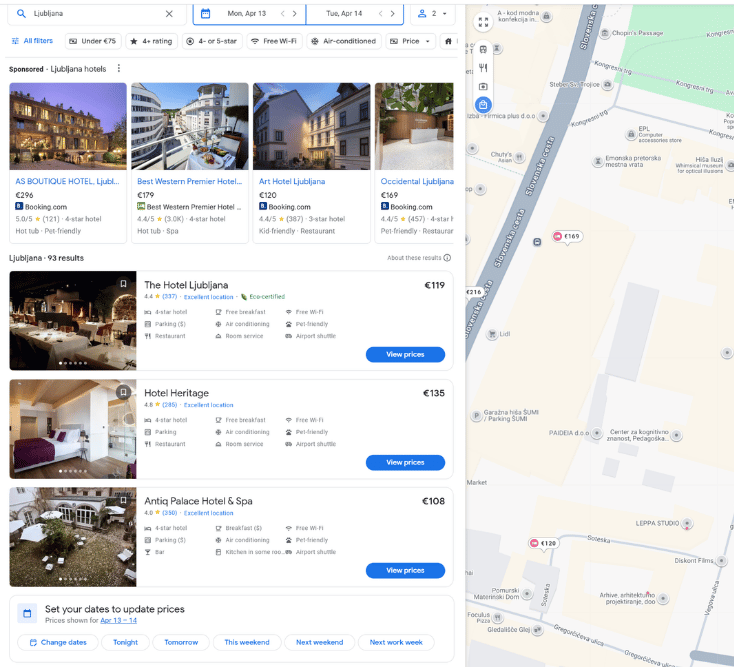Enable the Free Wi-Fi filter

tap(275, 41)
